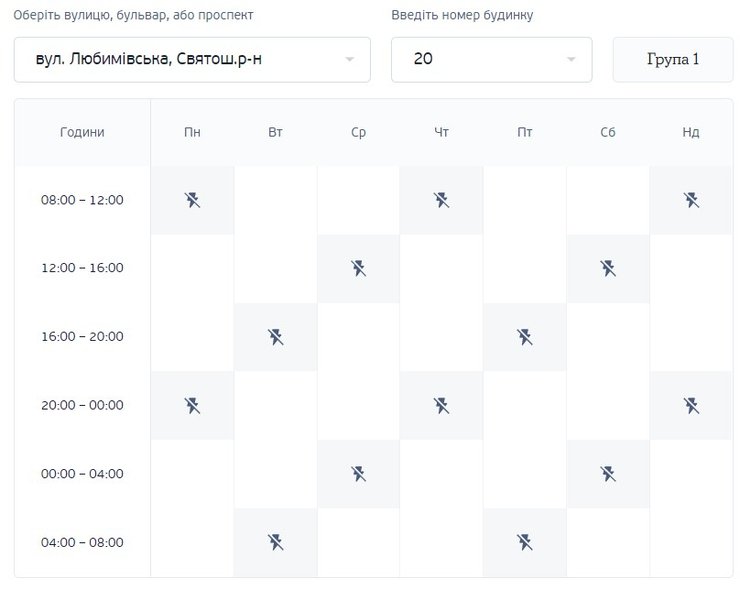Click Thursday 08:00 – 12:00 outage icon
This screenshot has height=591, width=740.
click(x=442, y=200)
